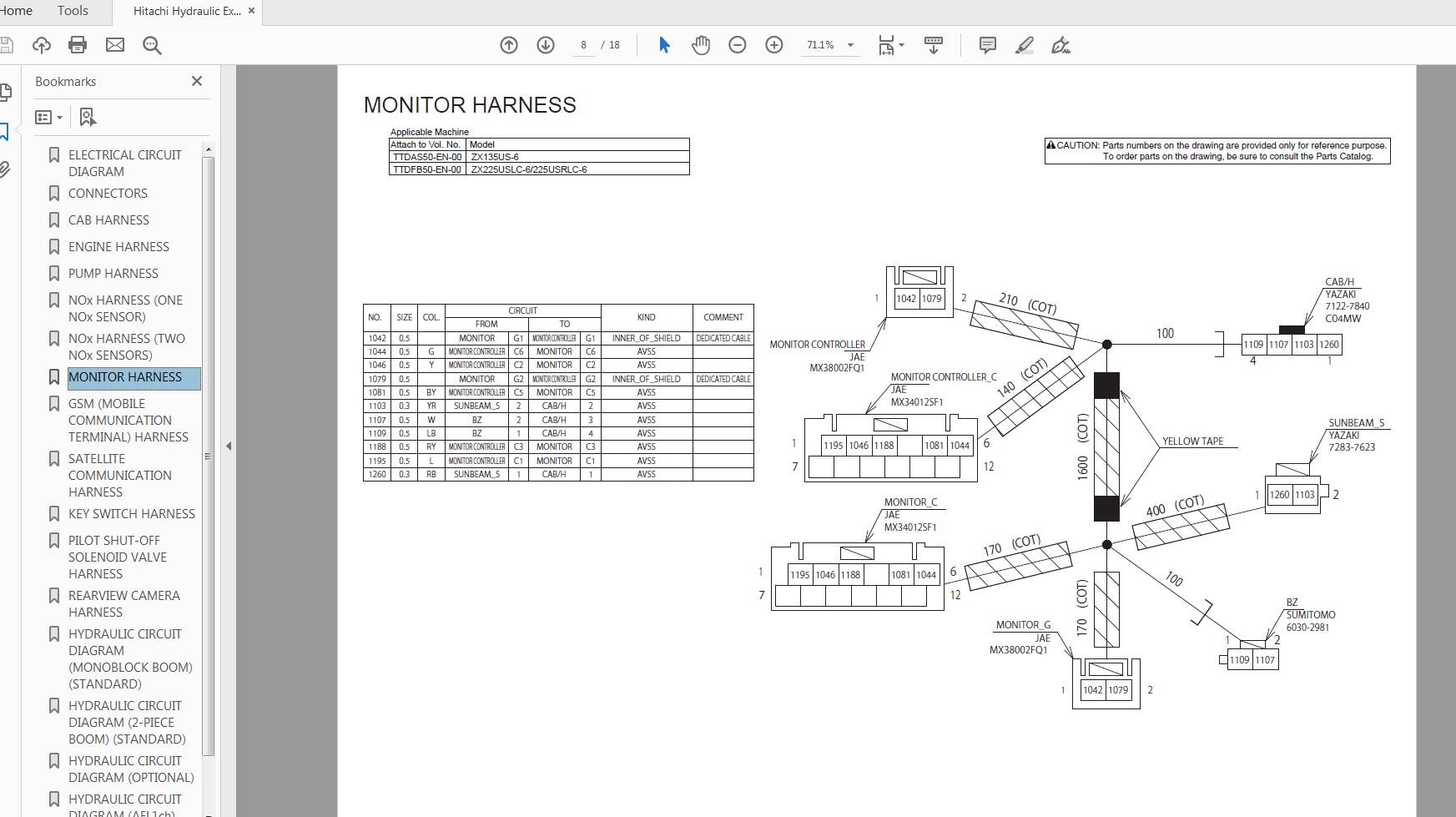The width and height of the screenshot is (1456, 817).
Task: Open KEY SWITCH HARNESS bookmark
Action: (x=132, y=514)
